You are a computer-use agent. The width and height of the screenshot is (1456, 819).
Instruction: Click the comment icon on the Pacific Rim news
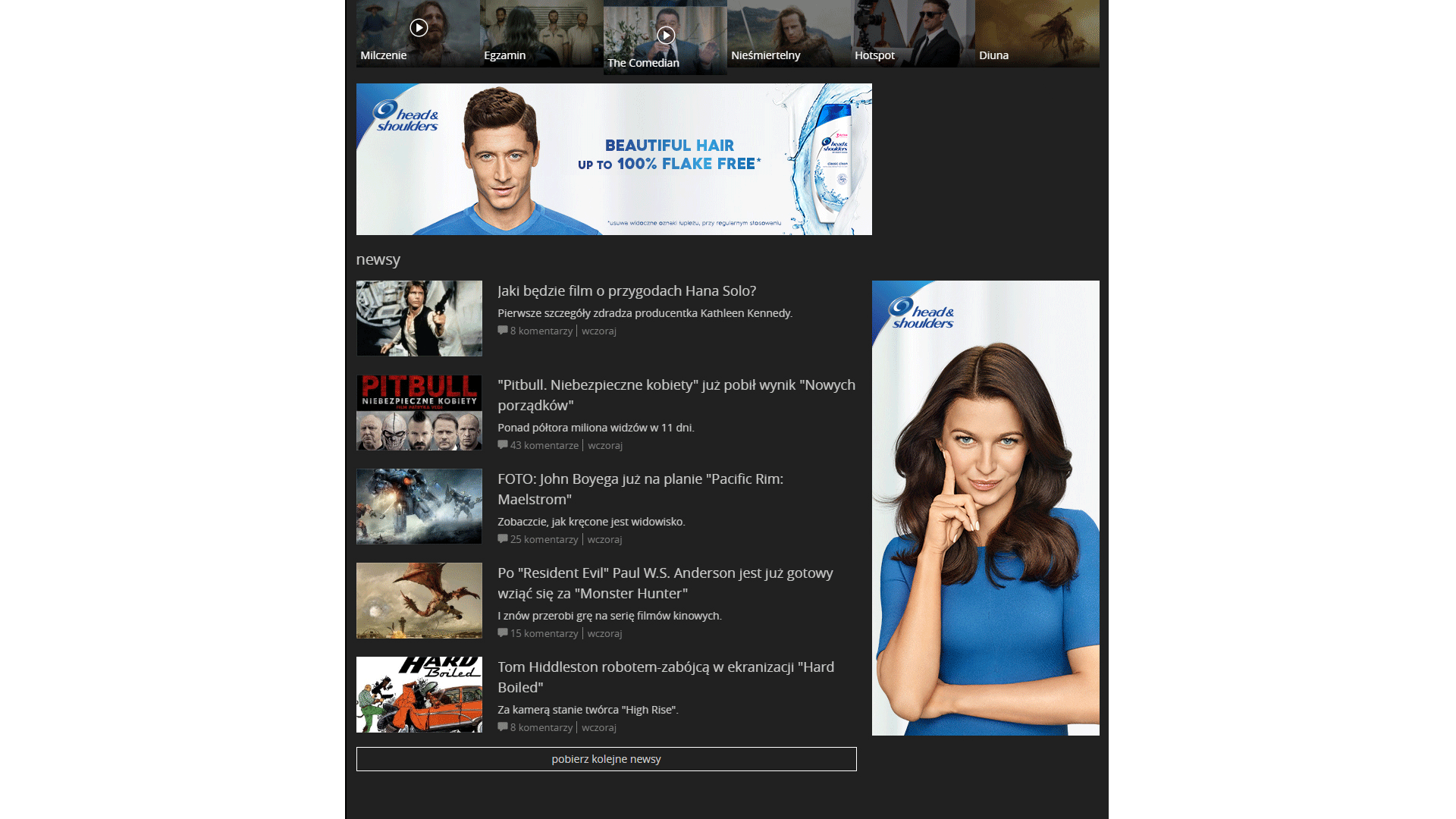coord(503,538)
